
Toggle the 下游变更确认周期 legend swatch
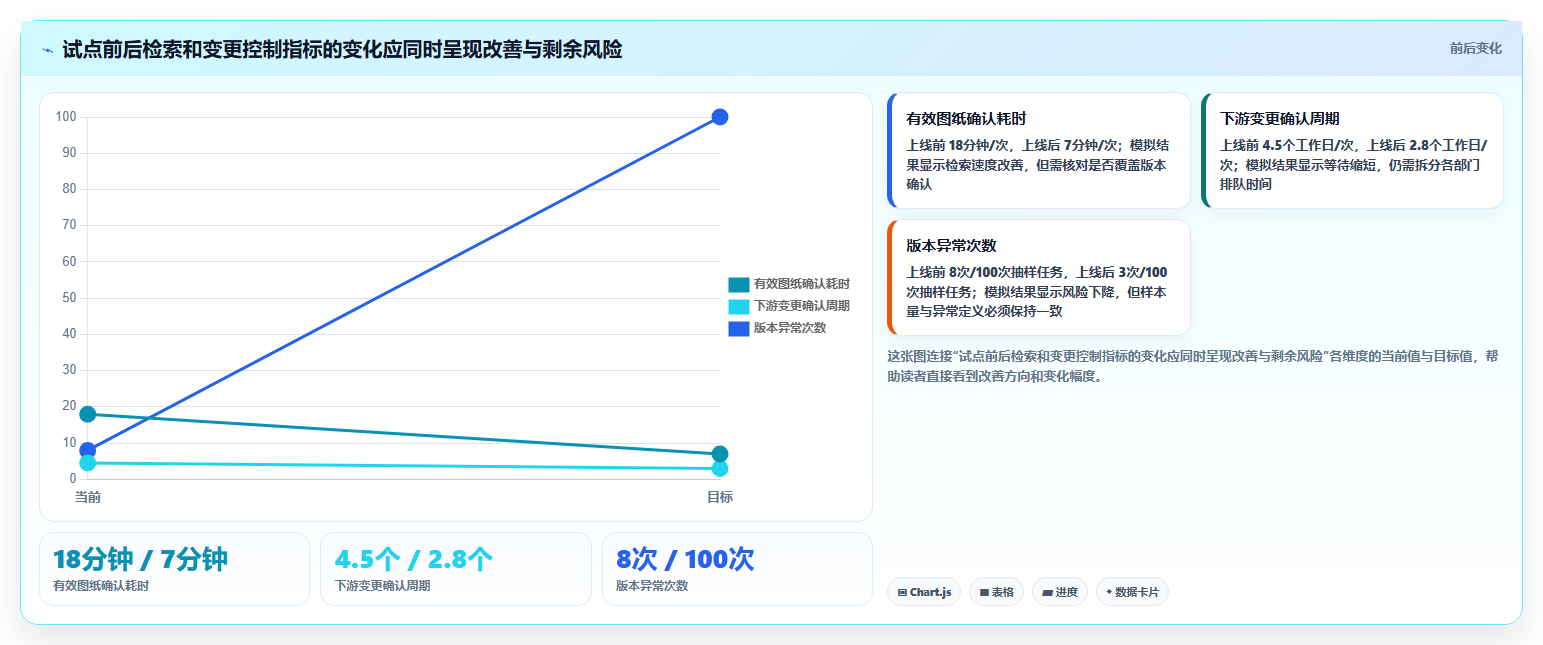point(738,306)
